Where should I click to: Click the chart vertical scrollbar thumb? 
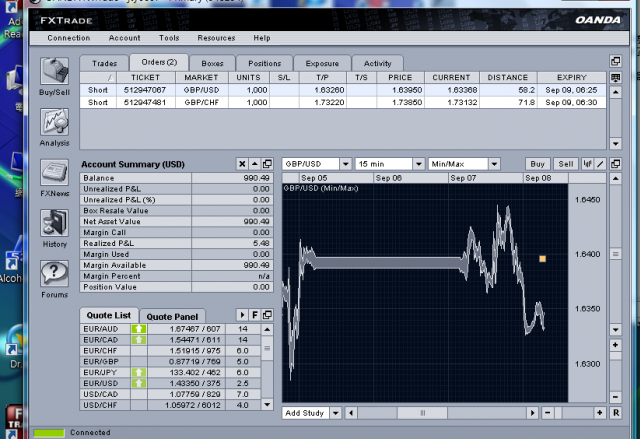click(616, 254)
